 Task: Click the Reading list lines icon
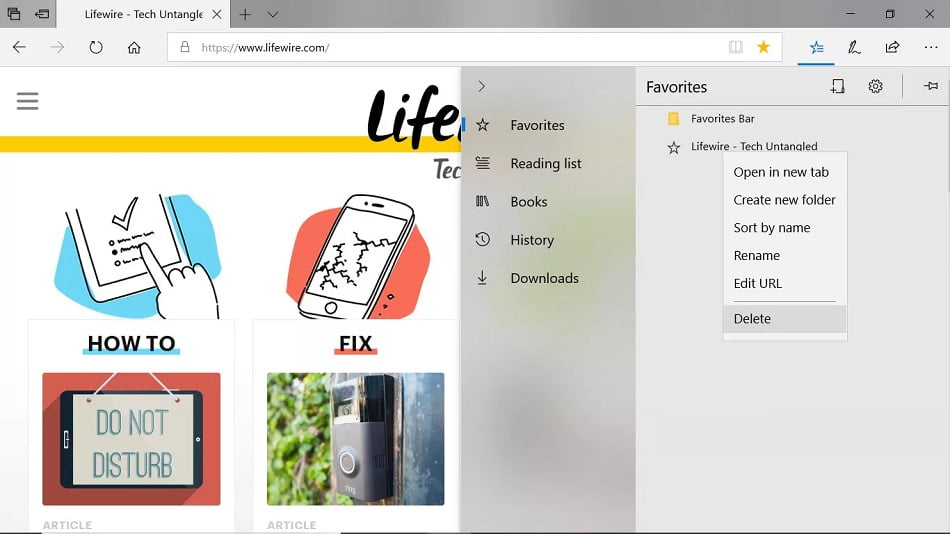tap(482, 163)
